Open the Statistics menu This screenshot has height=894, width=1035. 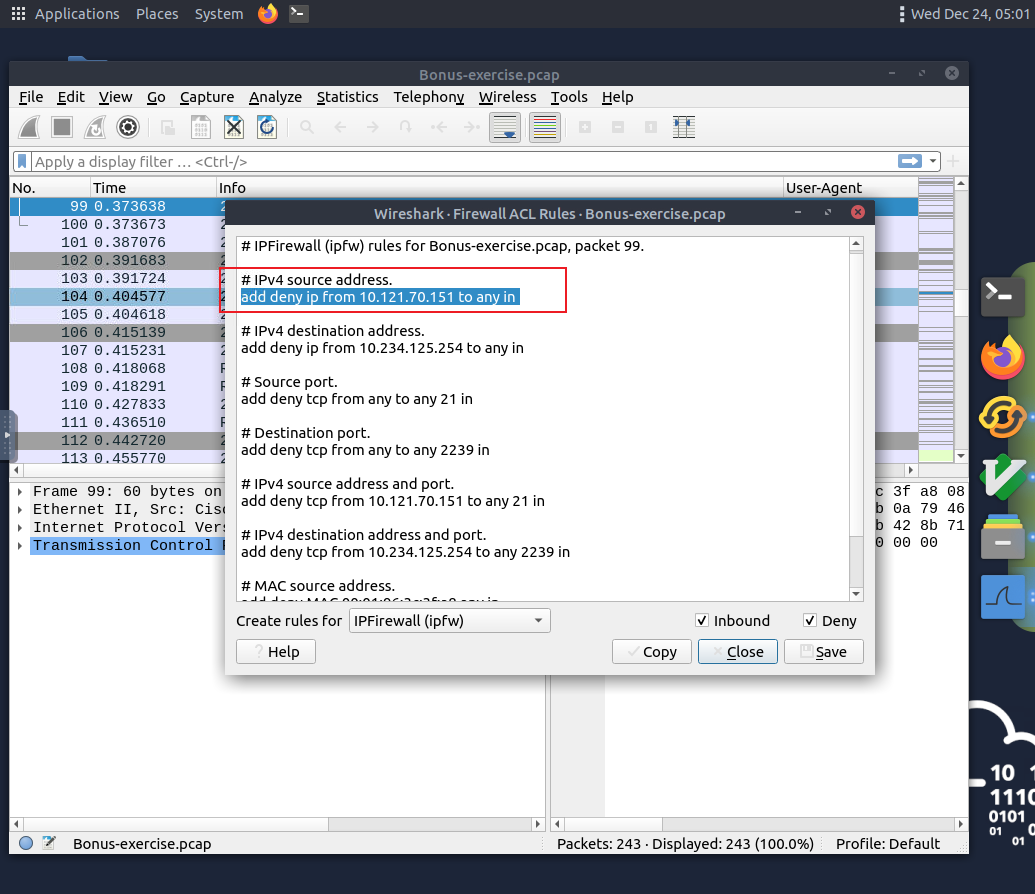click(347, 97)
